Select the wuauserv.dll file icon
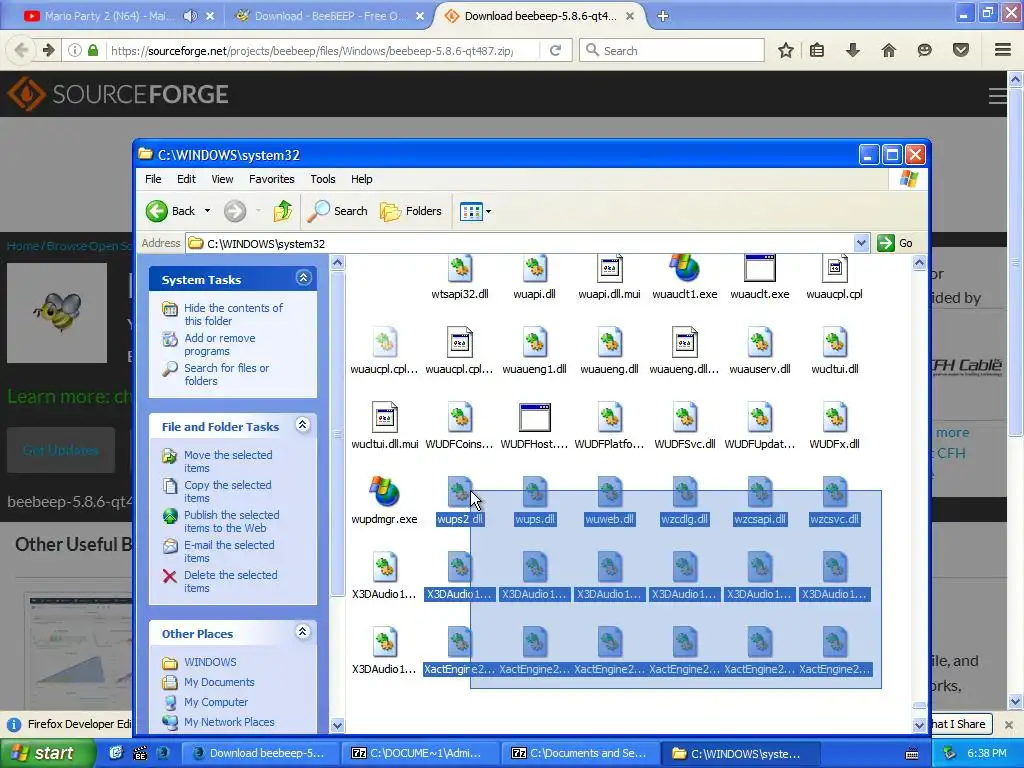This screenshot has height=768, width=1024. (x=760, y=343)
